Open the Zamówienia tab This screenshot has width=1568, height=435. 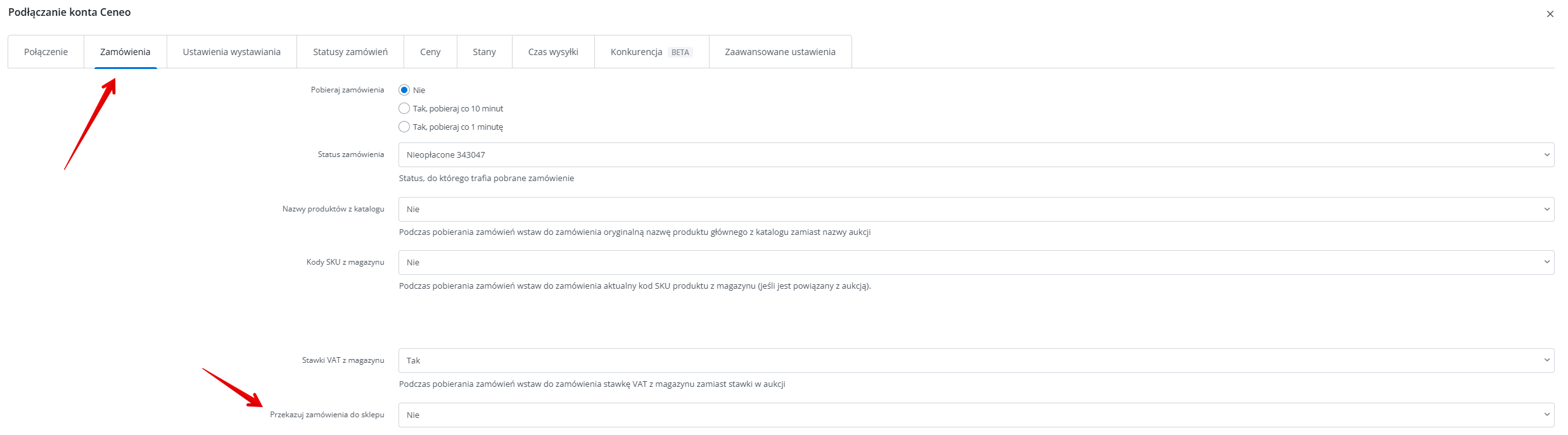125,52
